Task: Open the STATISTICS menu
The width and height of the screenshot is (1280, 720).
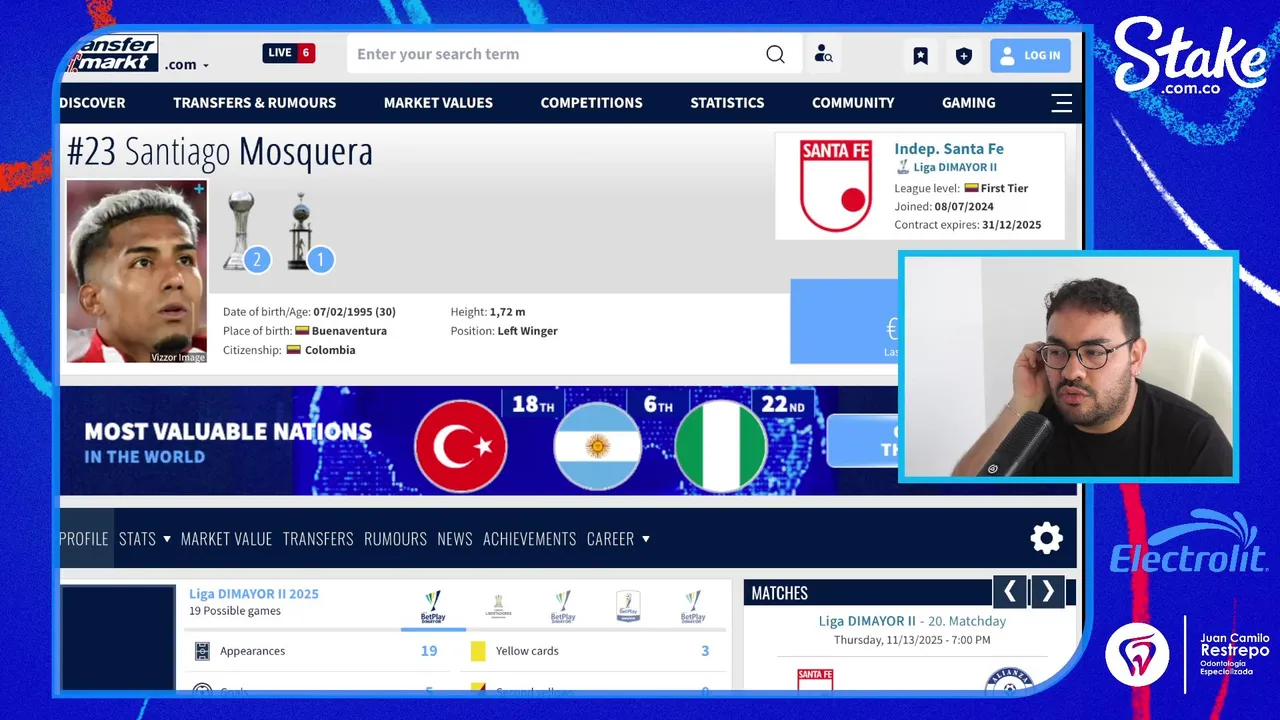Action: tap(727, 103)
